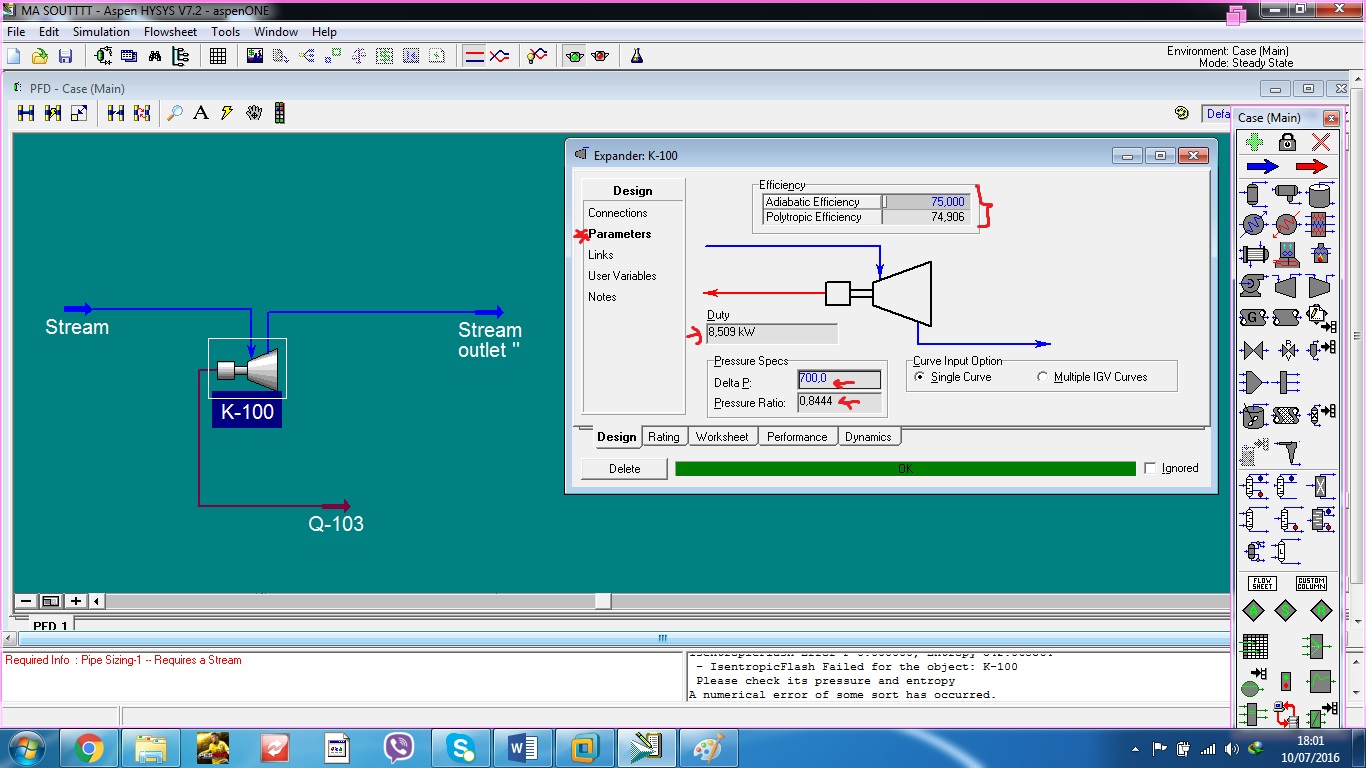Screen dimensions: 1366x768
Task: Select the Add Text tool on the PFD toolbar
Action: (x=200, y=112)
